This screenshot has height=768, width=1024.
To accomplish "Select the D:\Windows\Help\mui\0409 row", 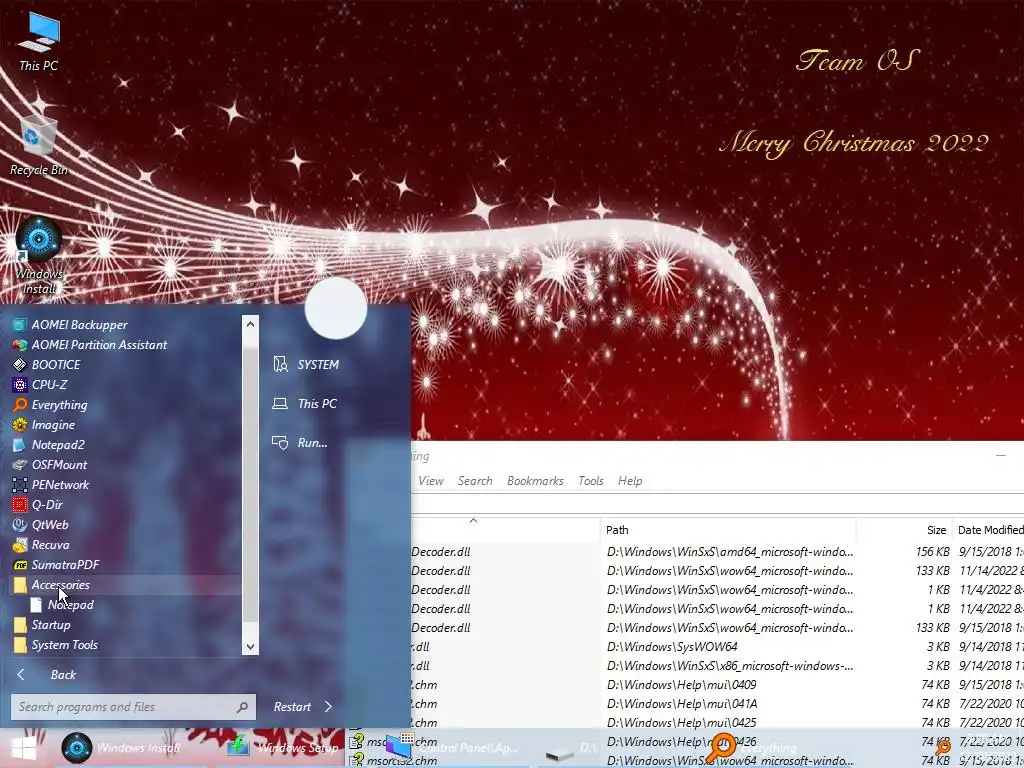I will pos(681,684).
